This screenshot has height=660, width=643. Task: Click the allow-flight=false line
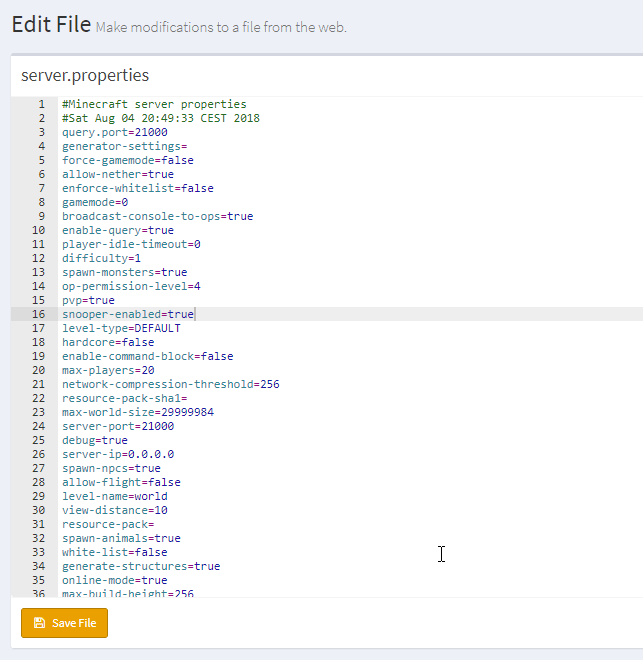(x=121, y=482)
